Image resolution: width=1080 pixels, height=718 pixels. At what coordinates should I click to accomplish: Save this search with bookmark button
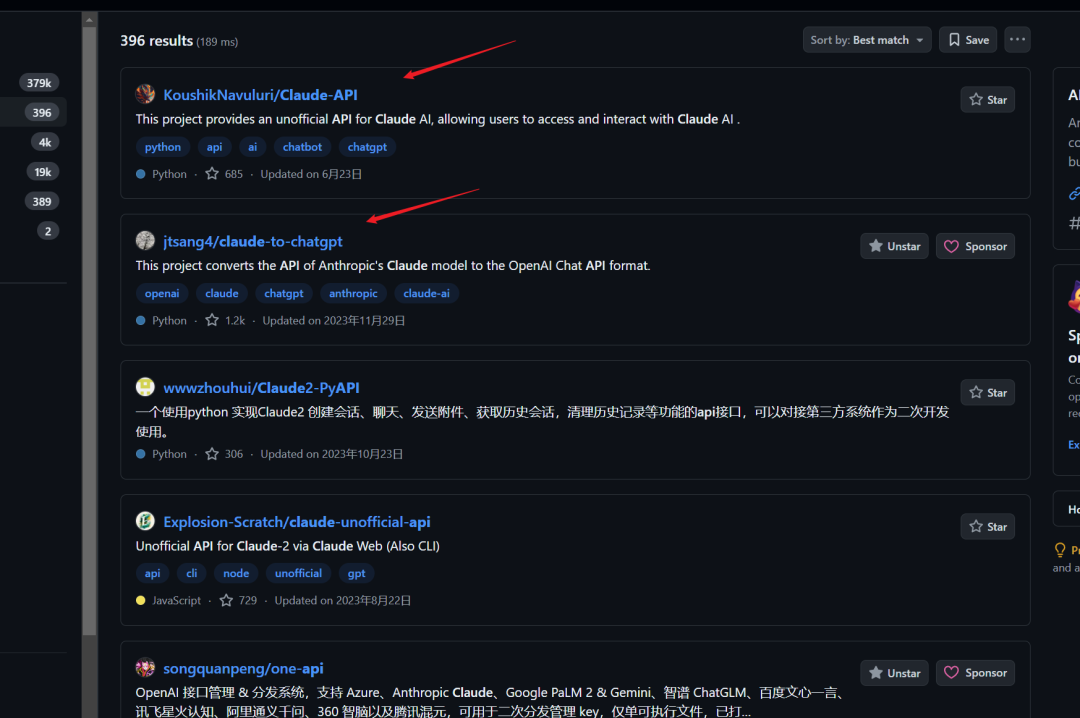coord(968,40)
